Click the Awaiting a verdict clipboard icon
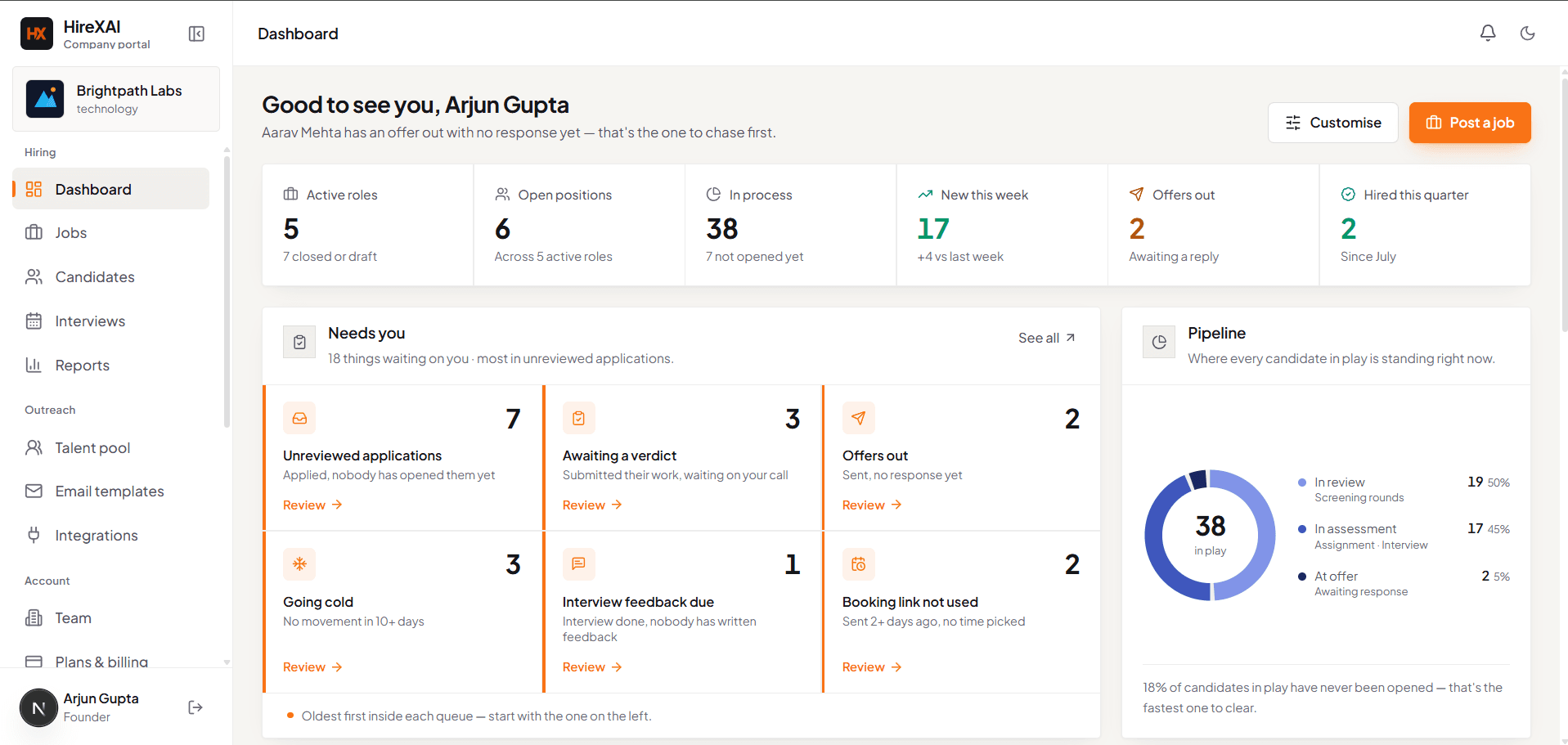Screen dimensions: 1568x745 coord(579,418)
